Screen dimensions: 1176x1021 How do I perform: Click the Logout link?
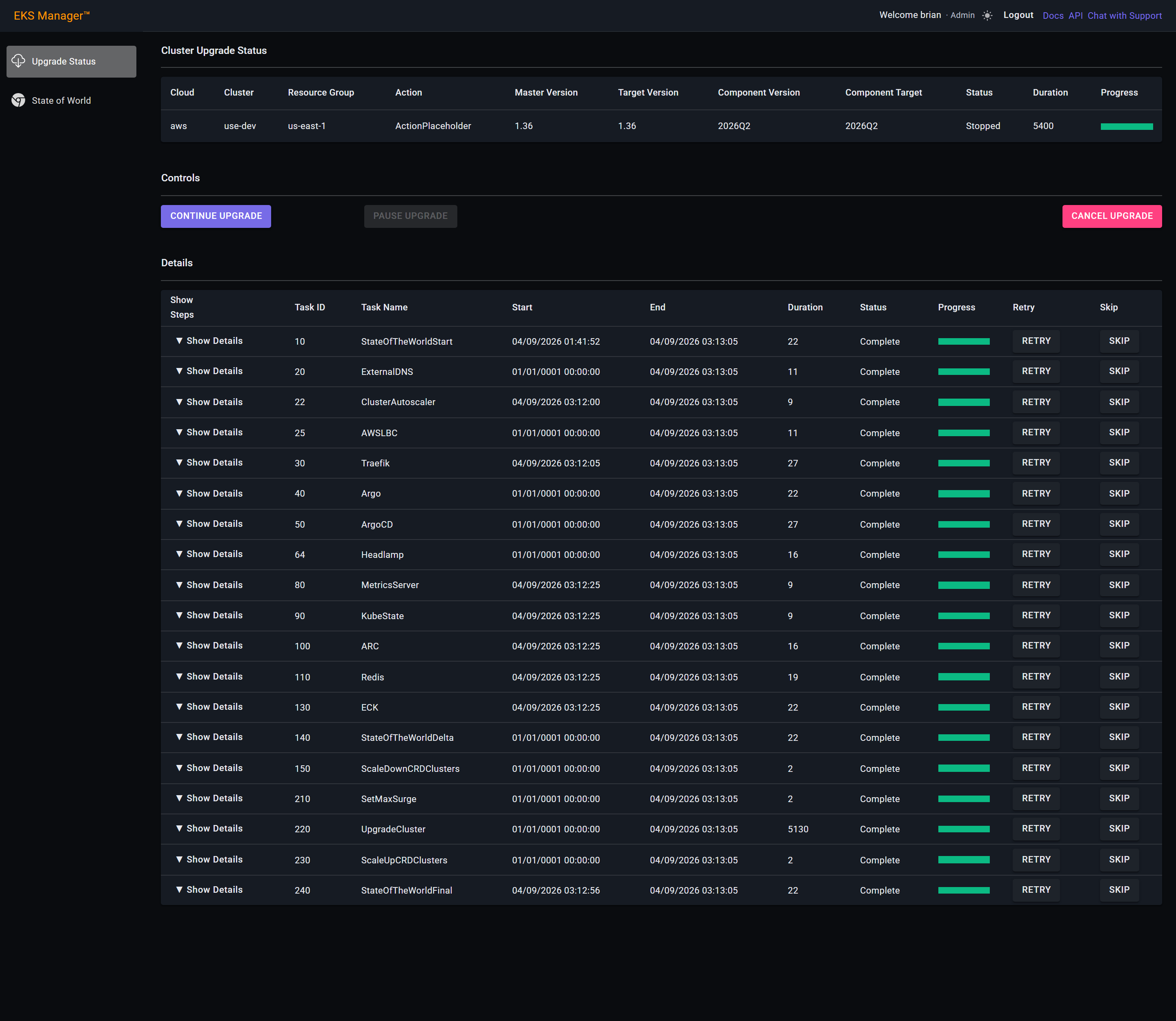[x=1018, y=15]
